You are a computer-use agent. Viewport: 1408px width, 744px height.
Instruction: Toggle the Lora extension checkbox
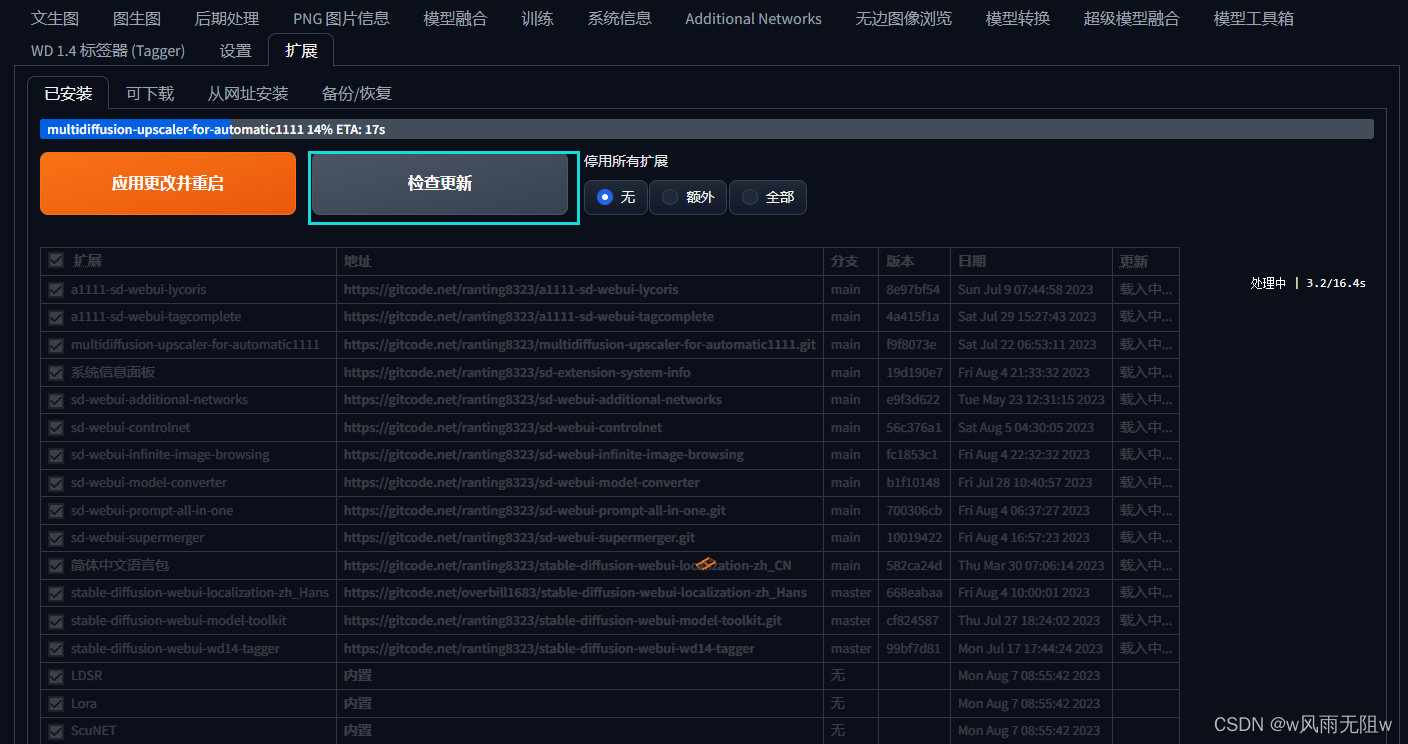click(56, 703)
